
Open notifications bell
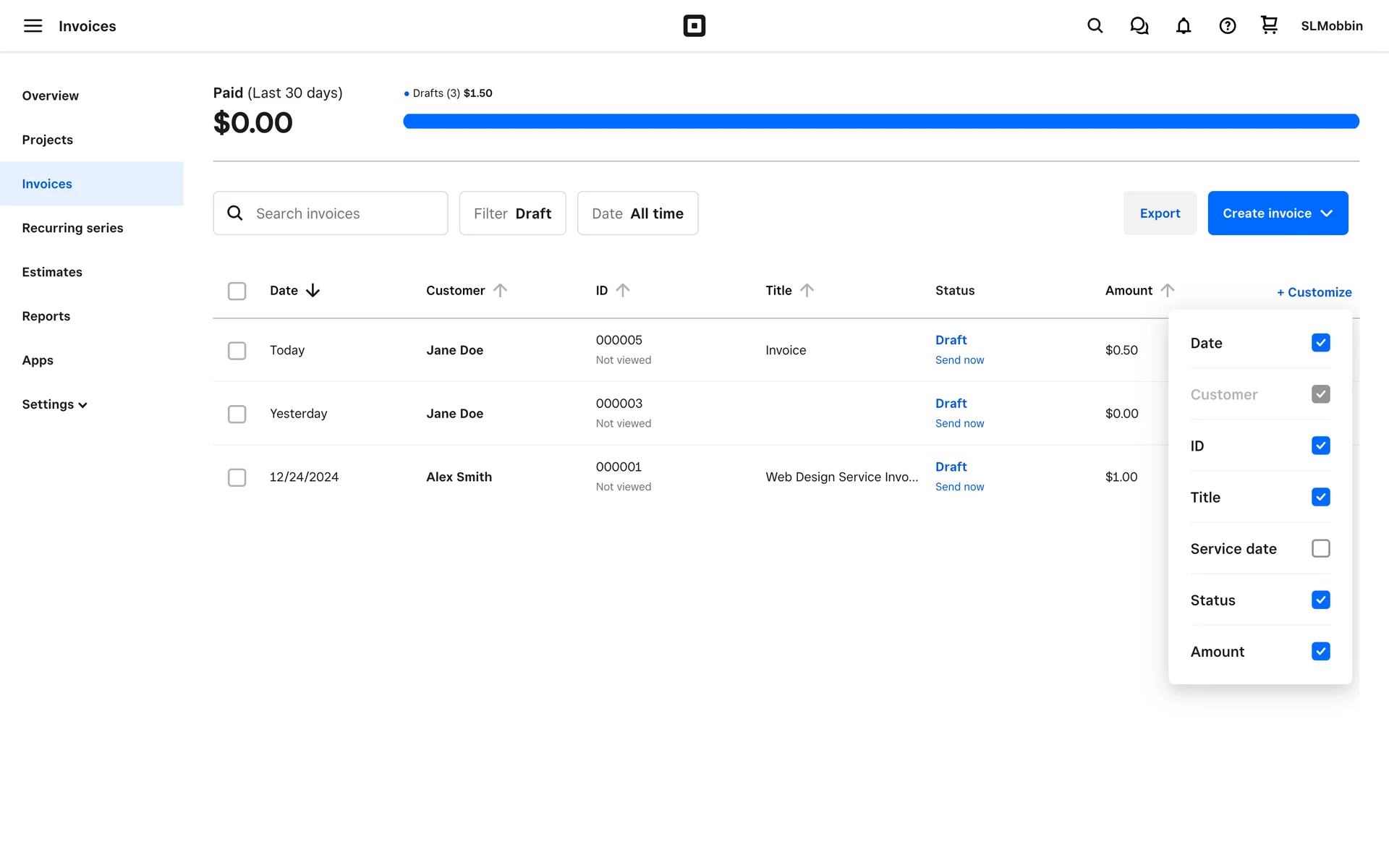click(x=1183, y=26)
